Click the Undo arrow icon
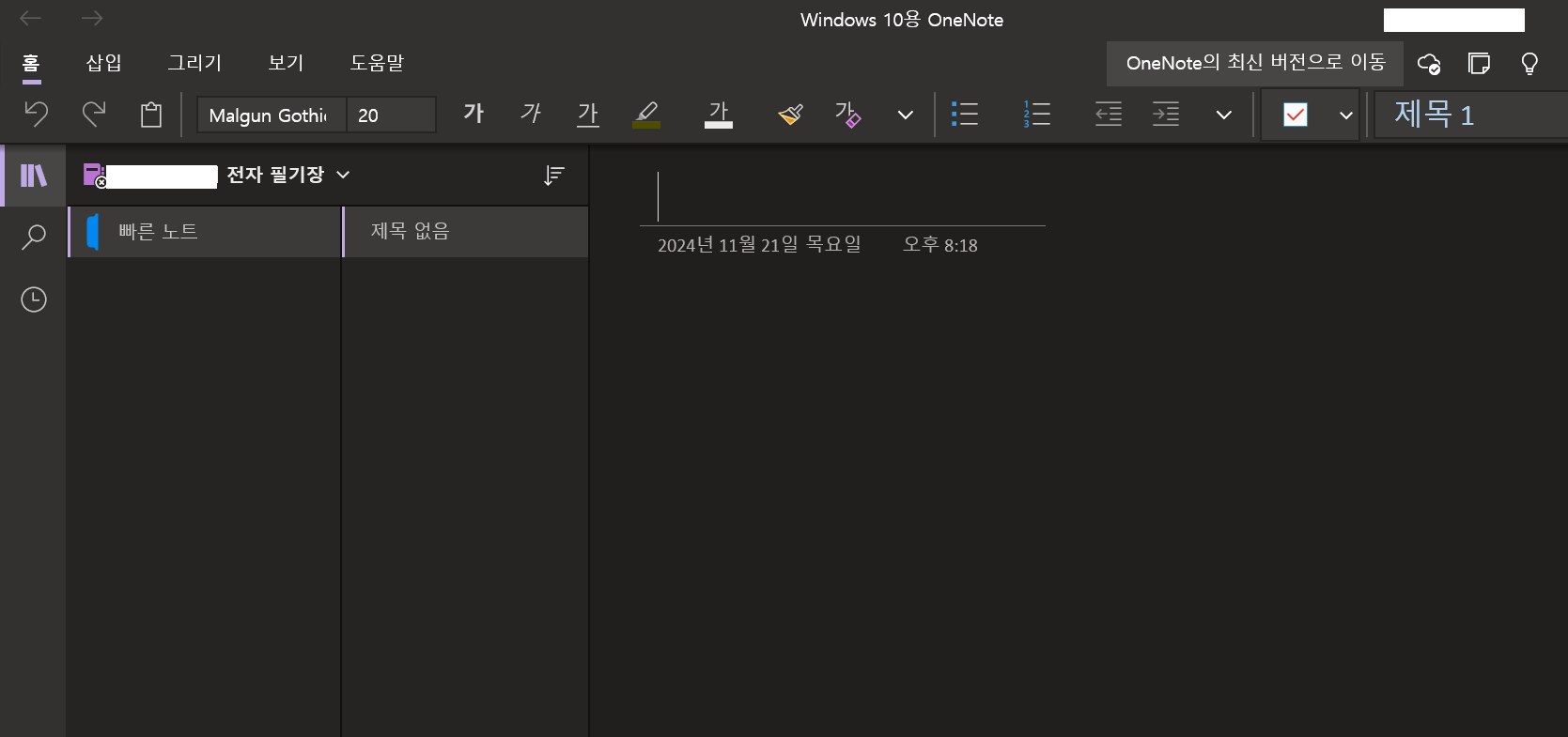This screenshot has width=1568, height=737. (x=36, y=115)
